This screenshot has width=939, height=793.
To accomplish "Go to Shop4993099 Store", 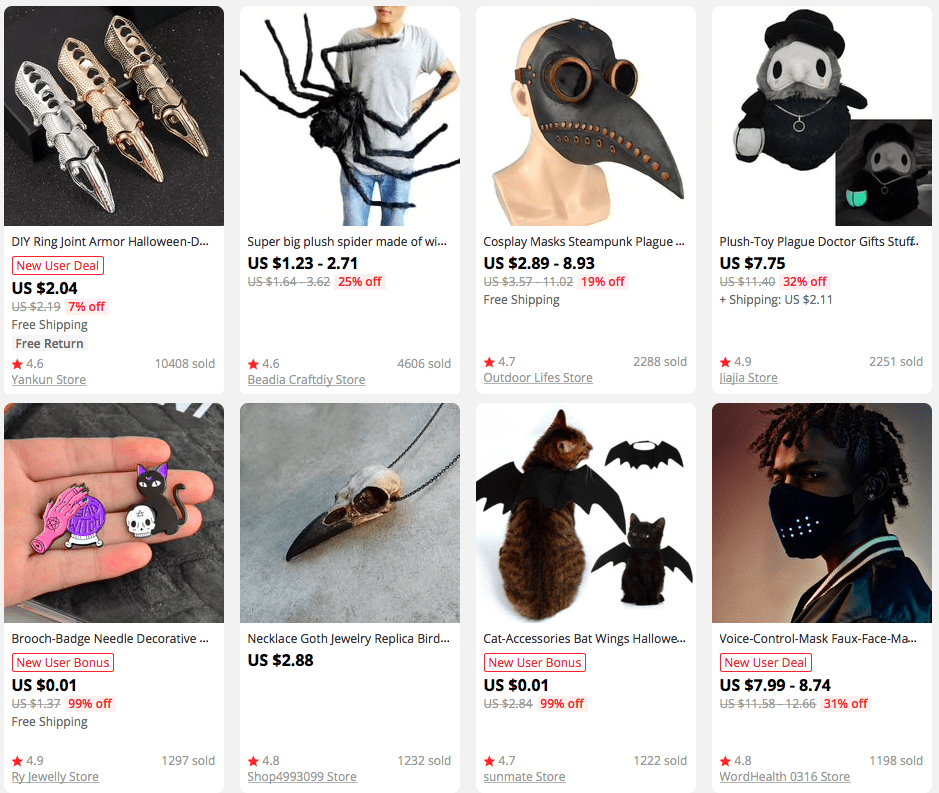I will (302, 777).
